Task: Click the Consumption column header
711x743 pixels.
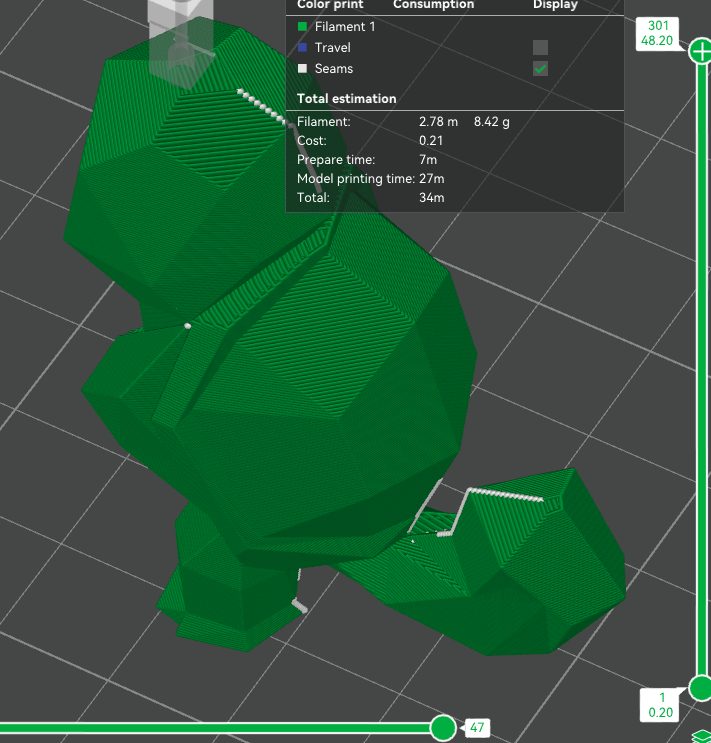Action: tap(433, 5)
